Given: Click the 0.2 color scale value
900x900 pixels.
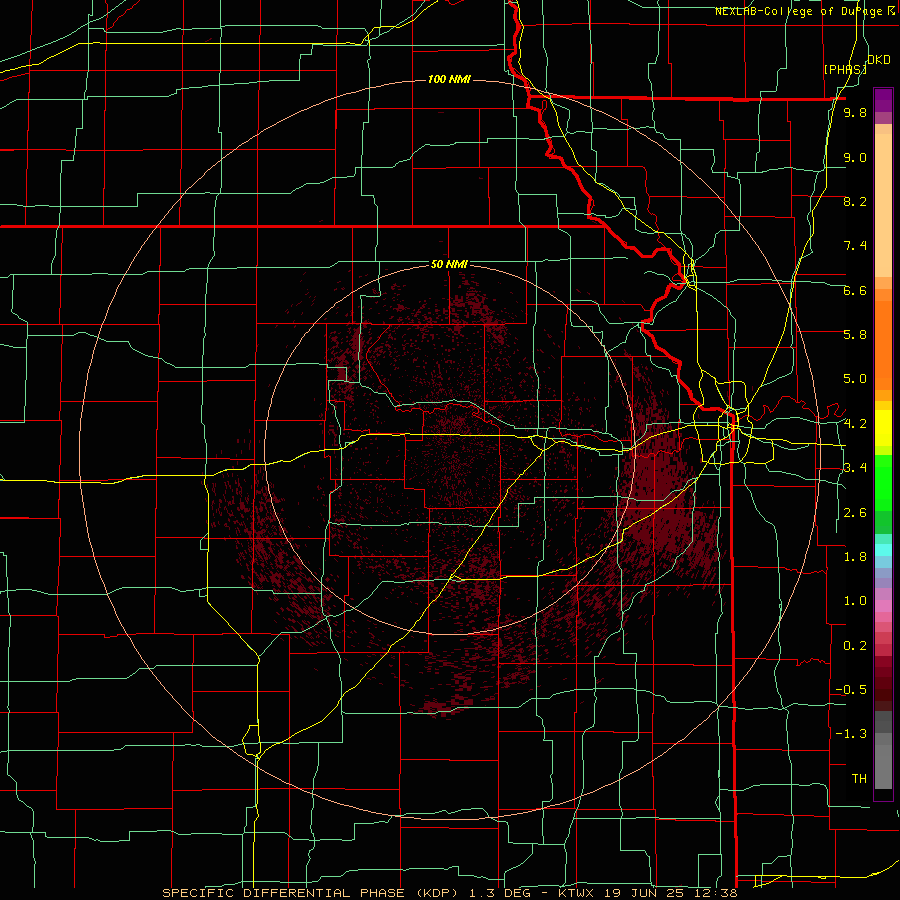Looking at the screenshot, I should (855, 646).
